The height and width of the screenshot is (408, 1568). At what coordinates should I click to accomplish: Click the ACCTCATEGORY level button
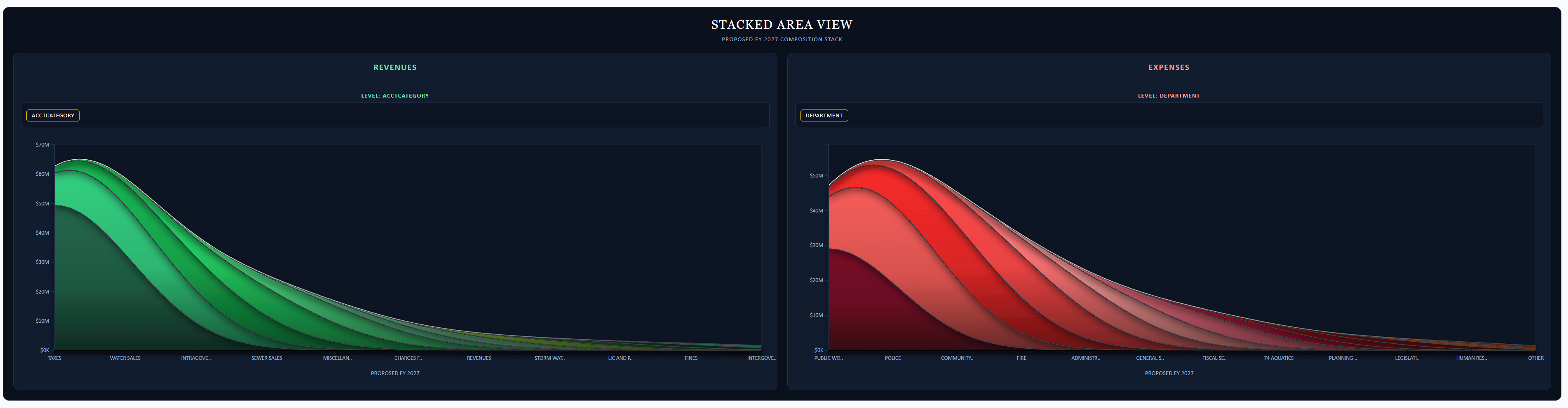pos(53,116)
